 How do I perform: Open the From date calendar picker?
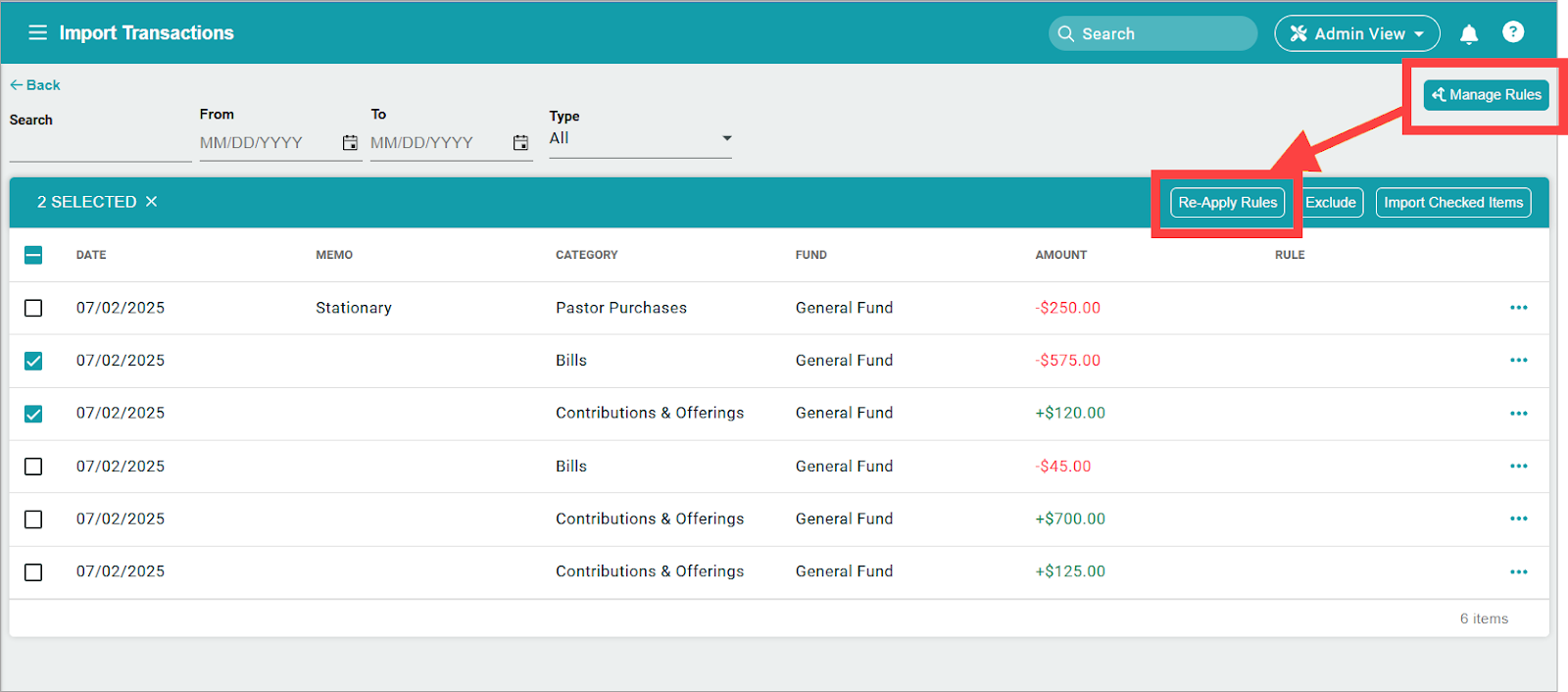point(350,143)
